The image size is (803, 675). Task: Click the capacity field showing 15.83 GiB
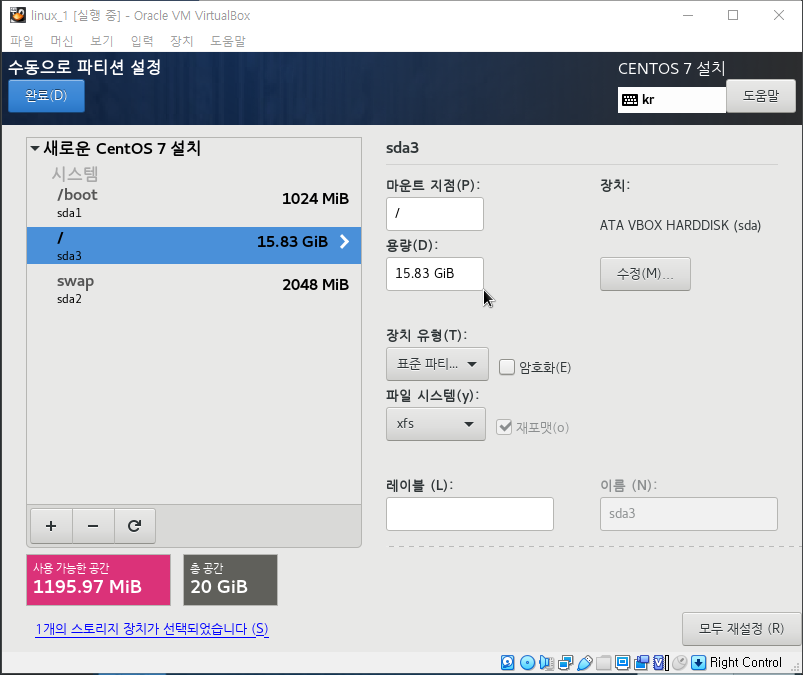435,273
